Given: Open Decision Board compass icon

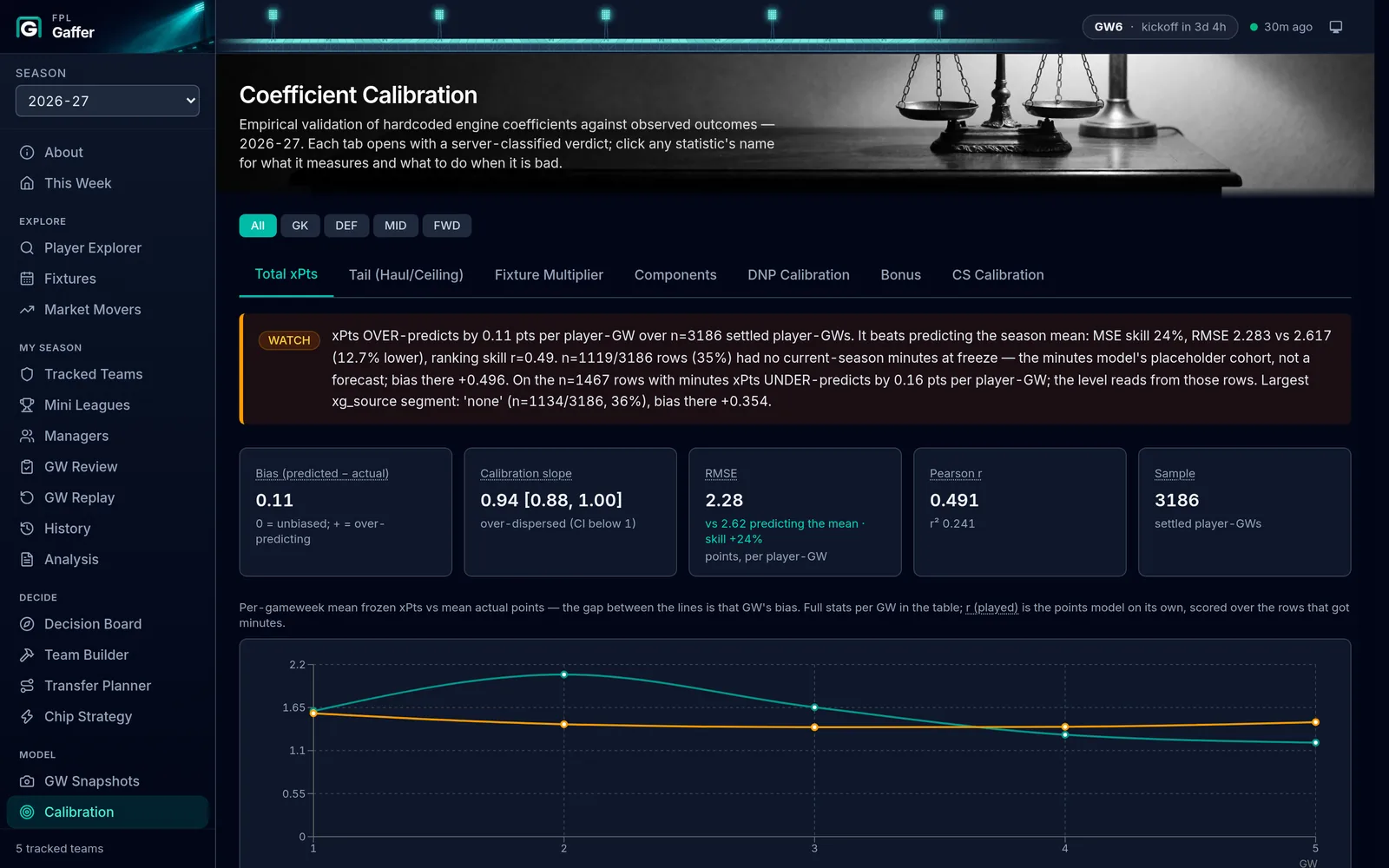Looking at the screenshot, I should (x=27, y=624).
